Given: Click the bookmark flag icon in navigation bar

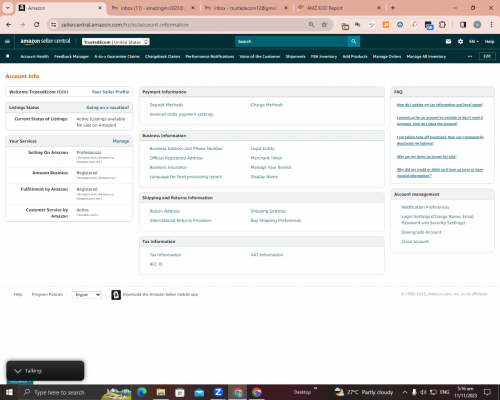Looking at the screenshot, I should click(8, 56).
